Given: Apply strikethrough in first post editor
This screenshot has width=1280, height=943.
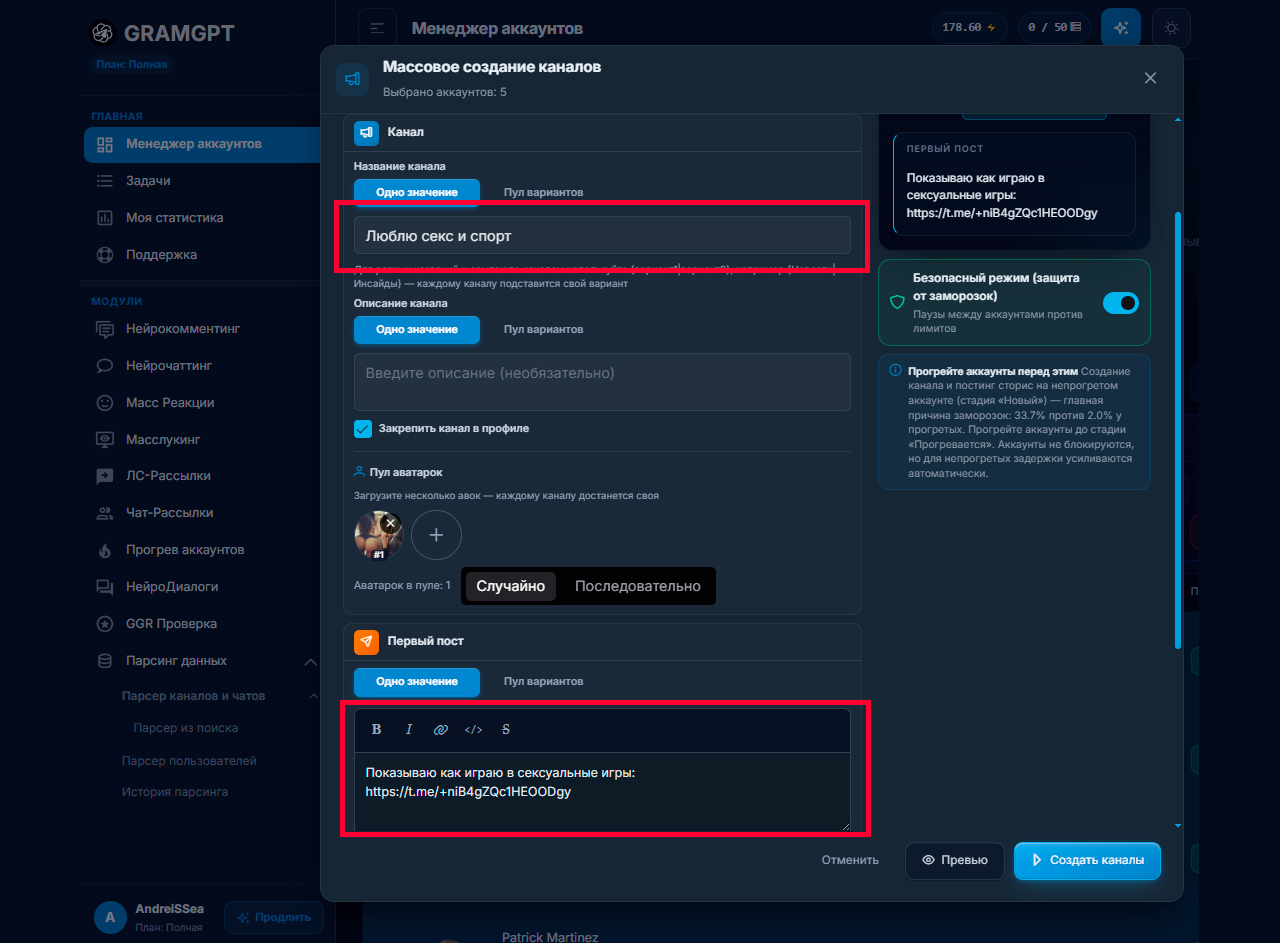Looking at the screenshot, I should coord(506,730).
